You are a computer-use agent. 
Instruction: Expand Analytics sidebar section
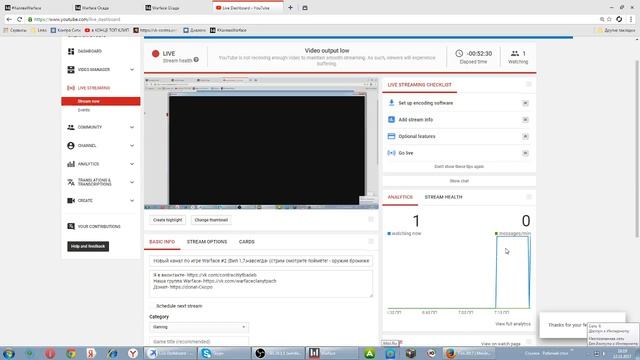click(132, 164)
